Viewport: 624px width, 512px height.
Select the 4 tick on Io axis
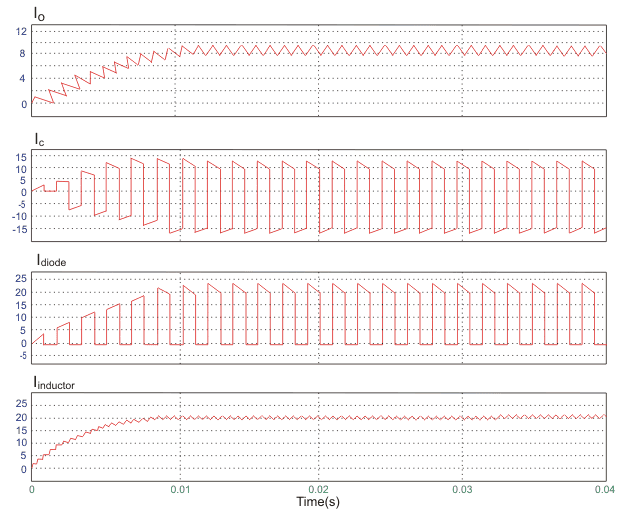[22, 79]
